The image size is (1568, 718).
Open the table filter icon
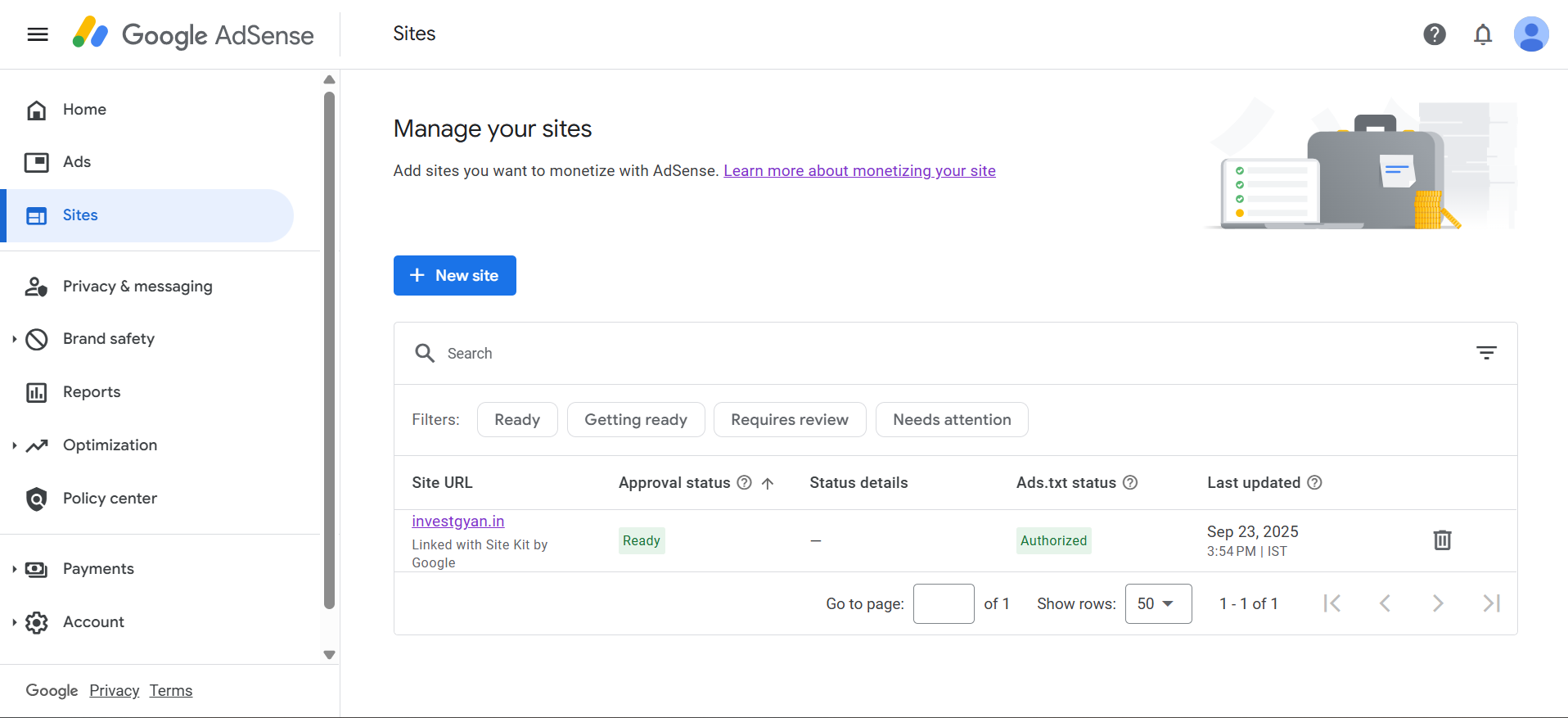point(1486,353)
